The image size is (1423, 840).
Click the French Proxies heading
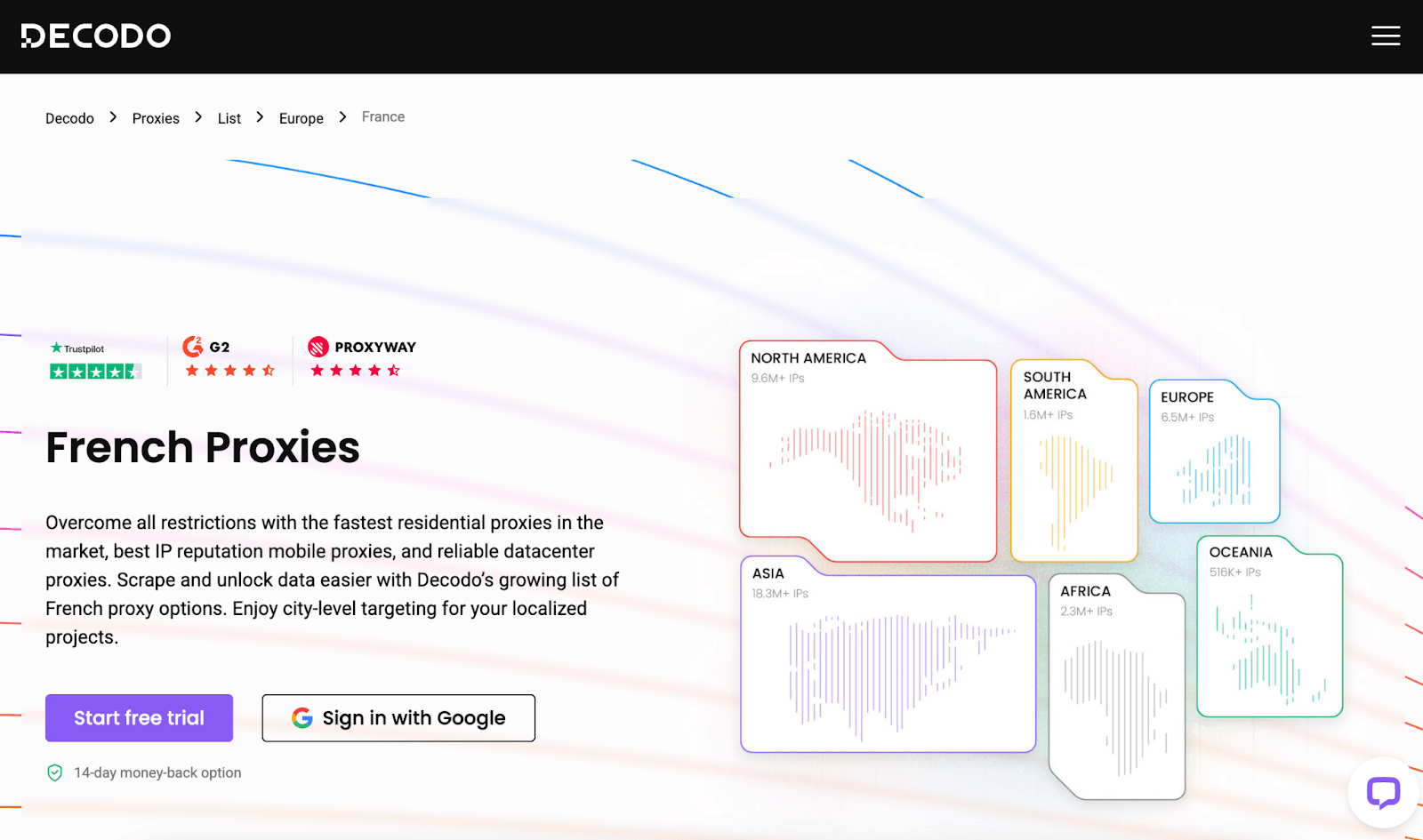click(x=203, y=447)
